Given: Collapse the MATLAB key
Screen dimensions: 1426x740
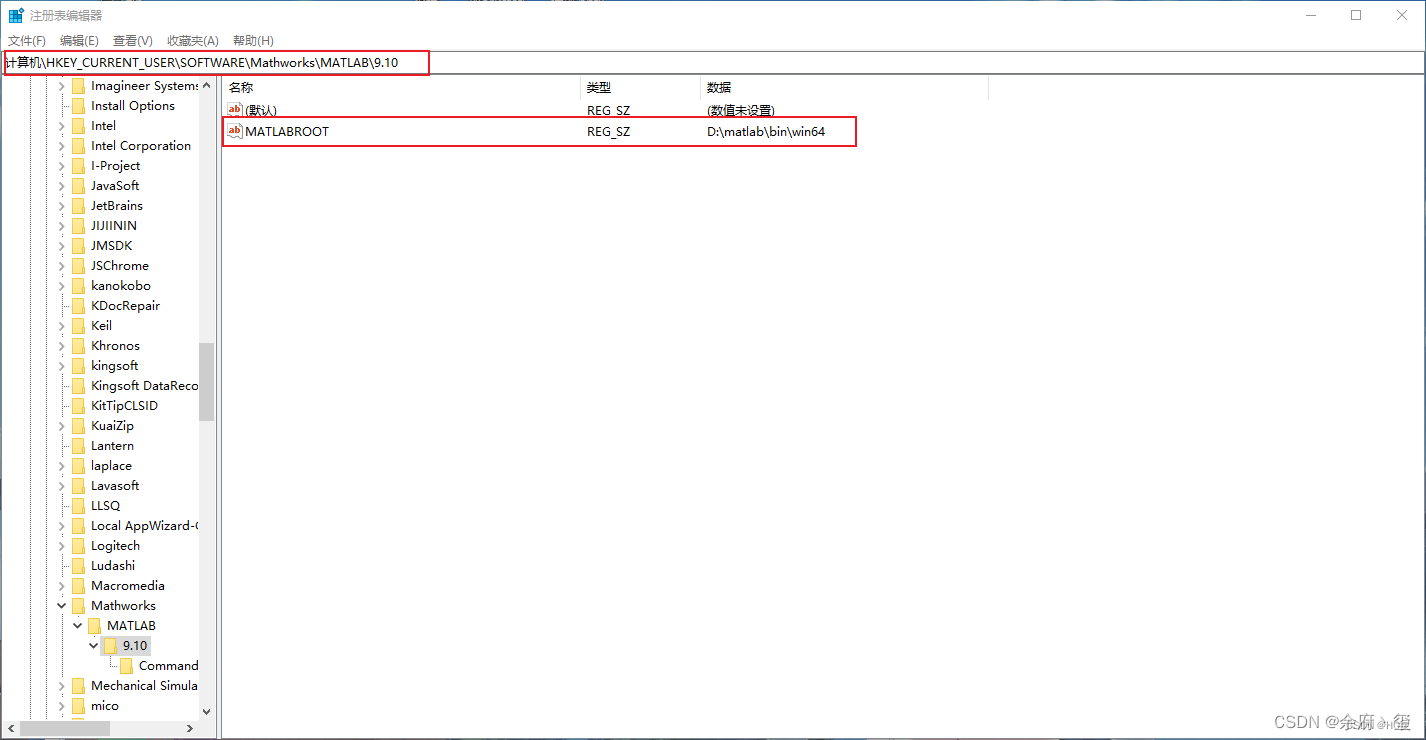Looking at the screenshot, I should click(78, 626).
